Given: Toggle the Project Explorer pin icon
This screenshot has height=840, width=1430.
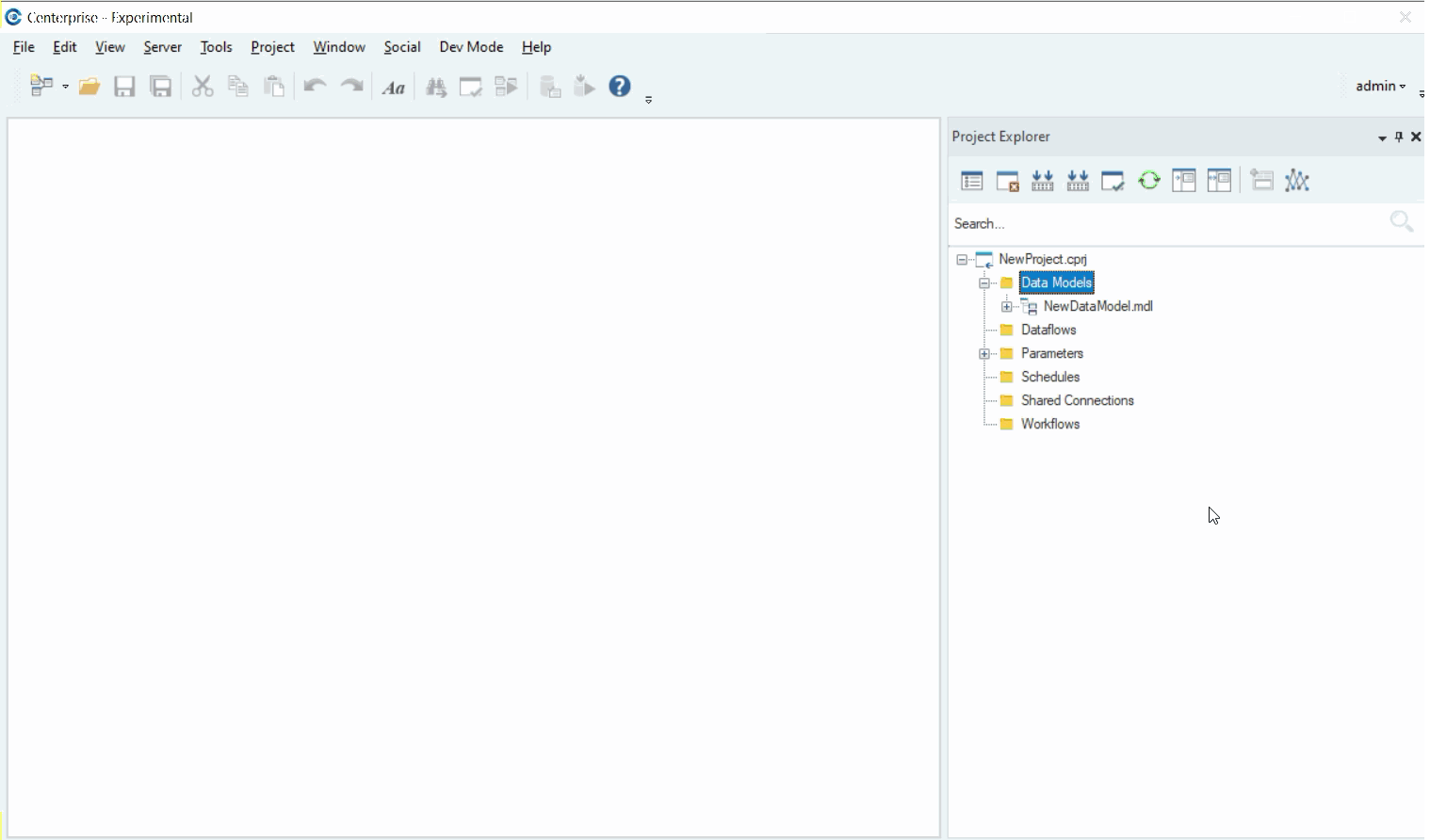Looking at the screenshot, I should (x=1399, y=137).
